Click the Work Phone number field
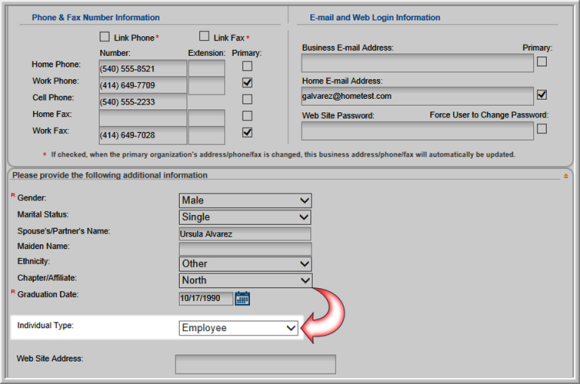 click(x=143, y=85)
